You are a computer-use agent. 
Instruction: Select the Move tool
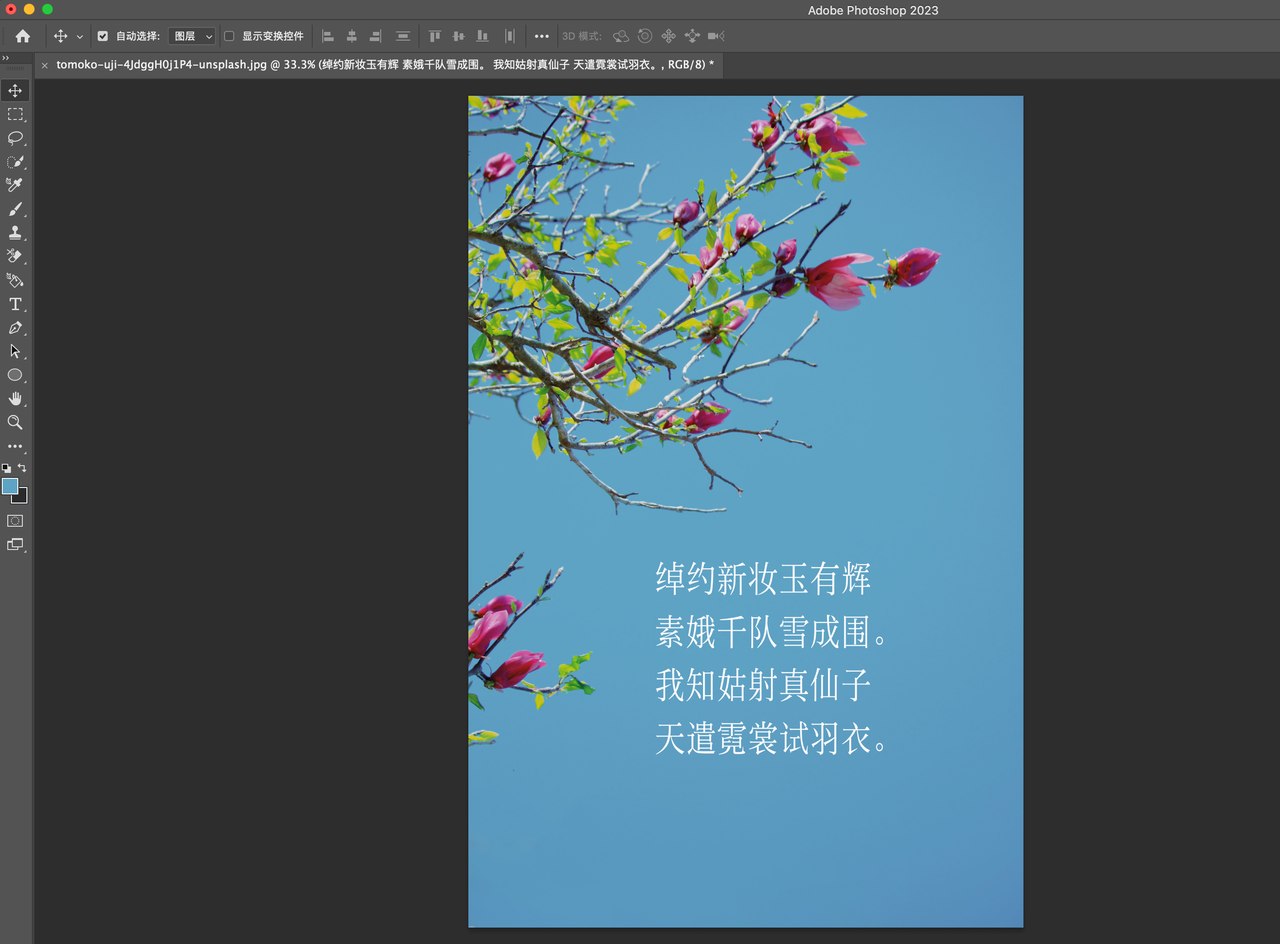[x=14, y=90]
